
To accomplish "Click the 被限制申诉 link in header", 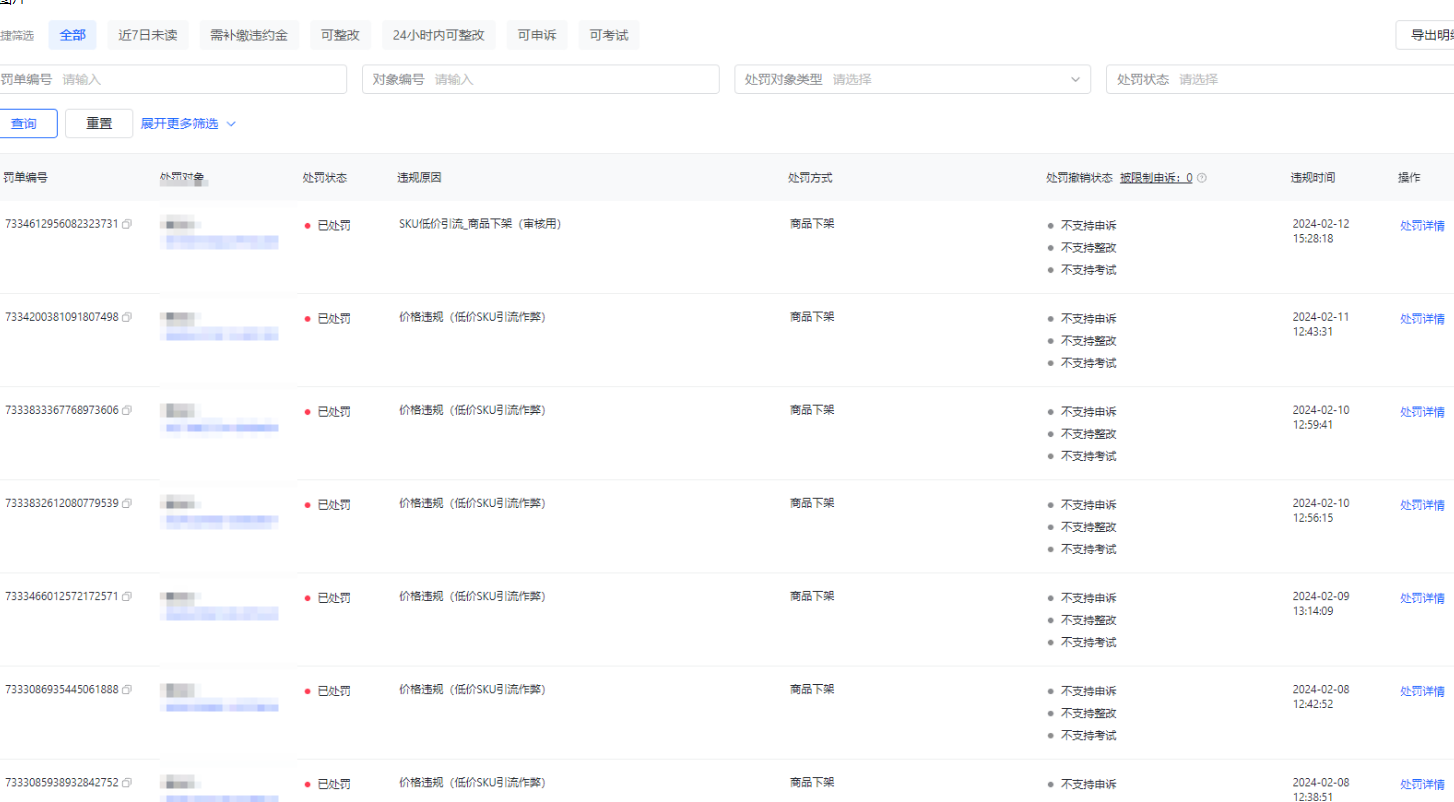I will (x=1155, y=178).
